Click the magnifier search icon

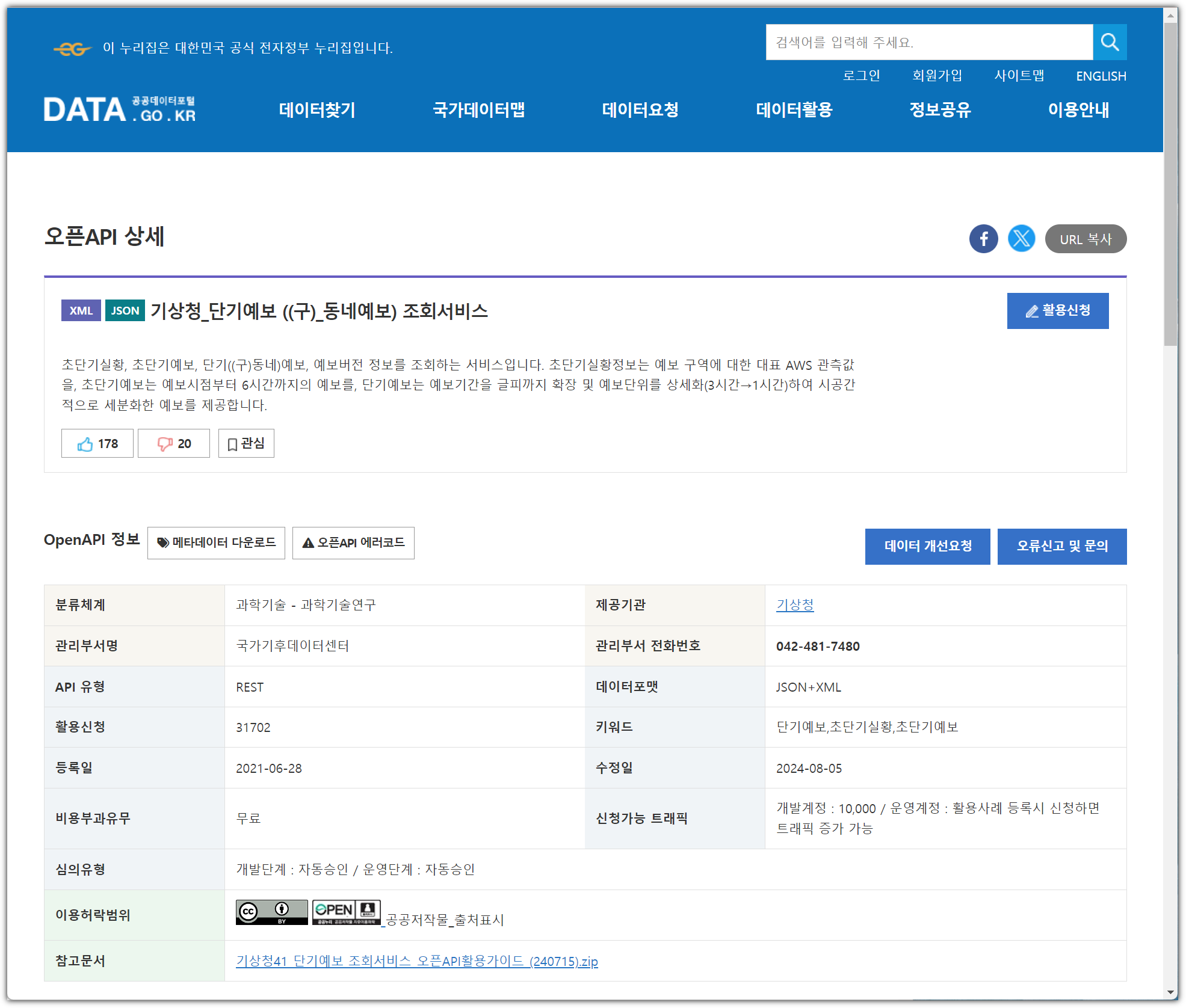(x=1109, y=42)
